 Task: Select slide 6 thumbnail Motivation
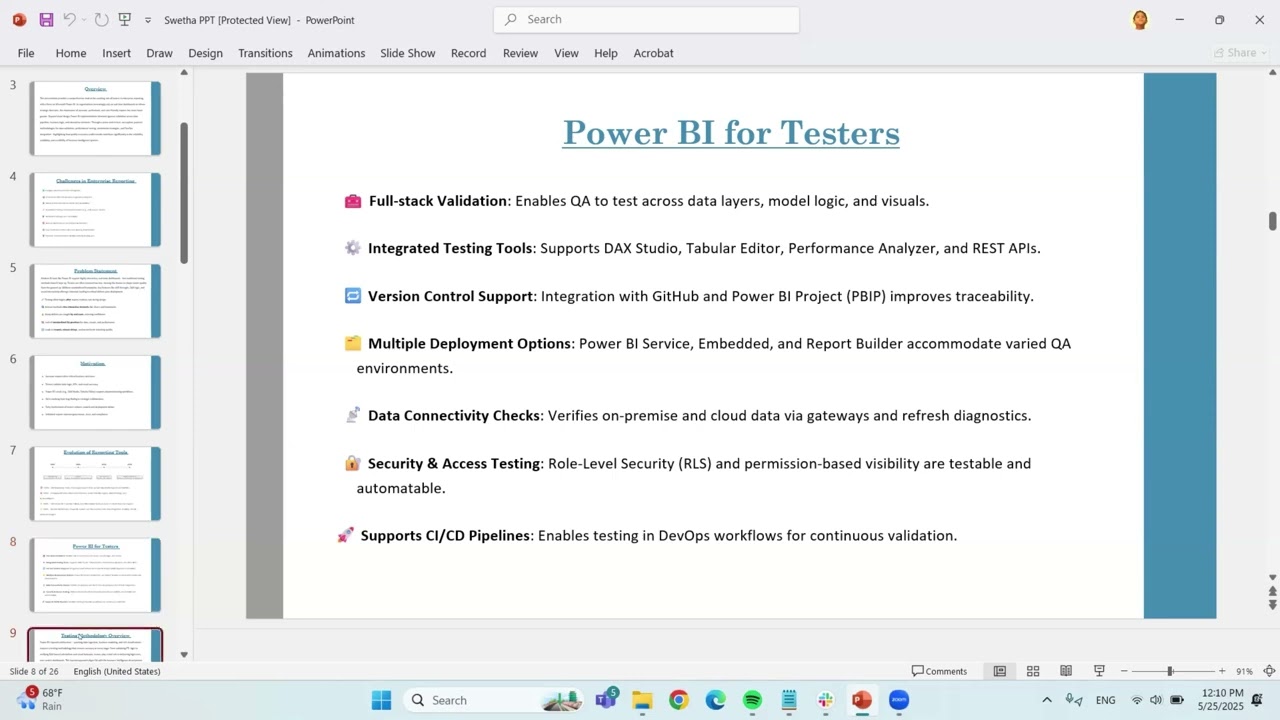click(95, 393)
